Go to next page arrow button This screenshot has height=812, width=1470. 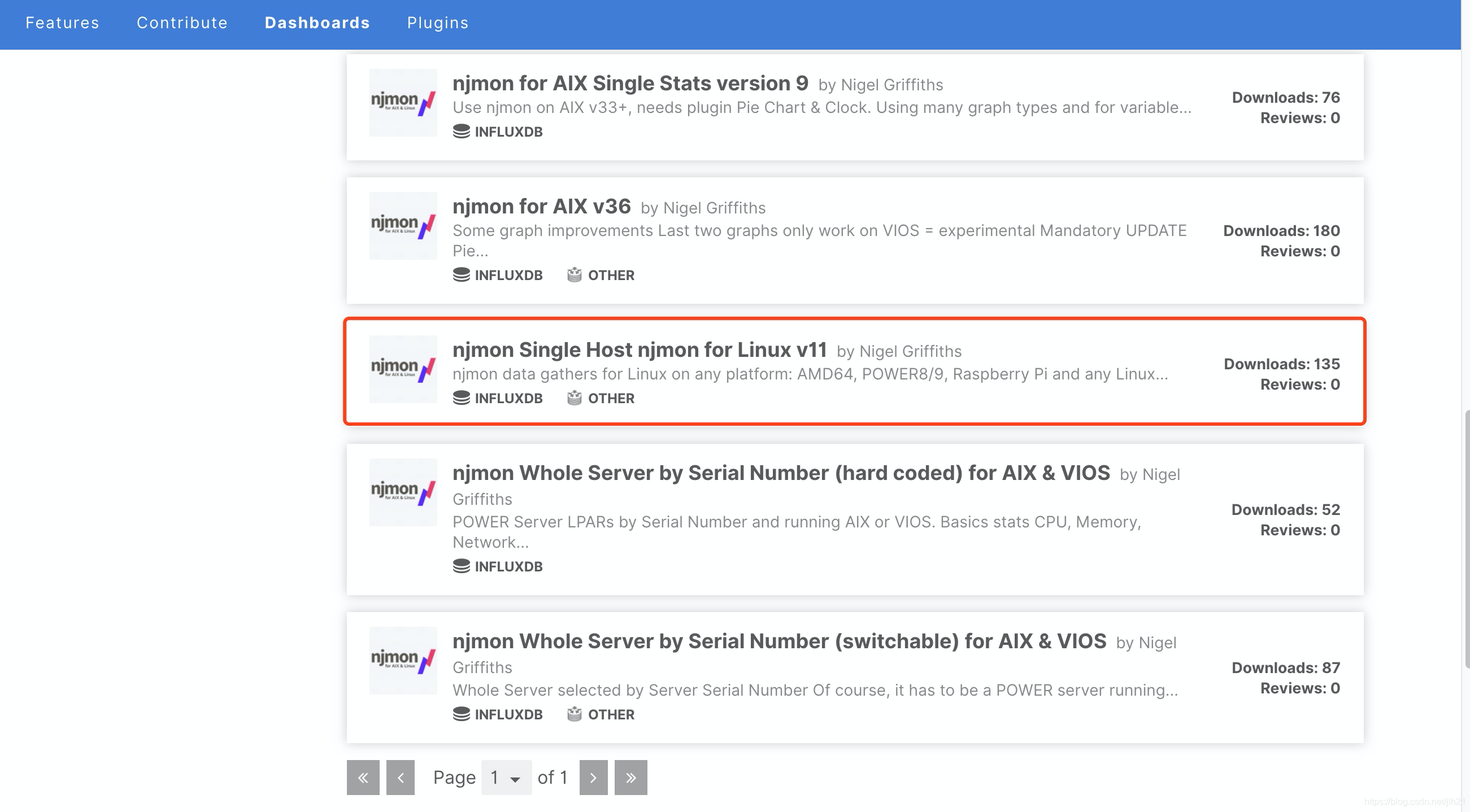pos(593,777)
